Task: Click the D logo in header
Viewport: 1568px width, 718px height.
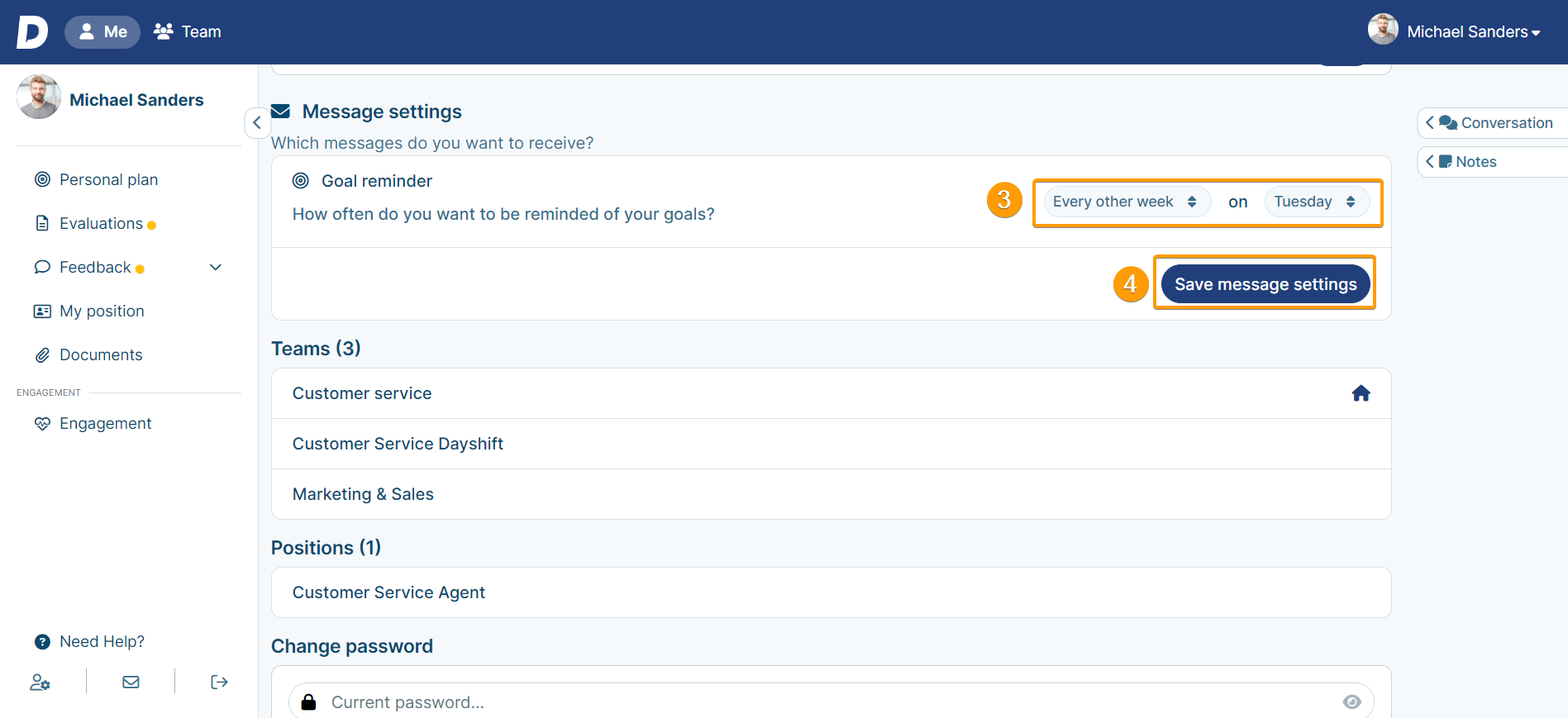Action: click(32, 32)
